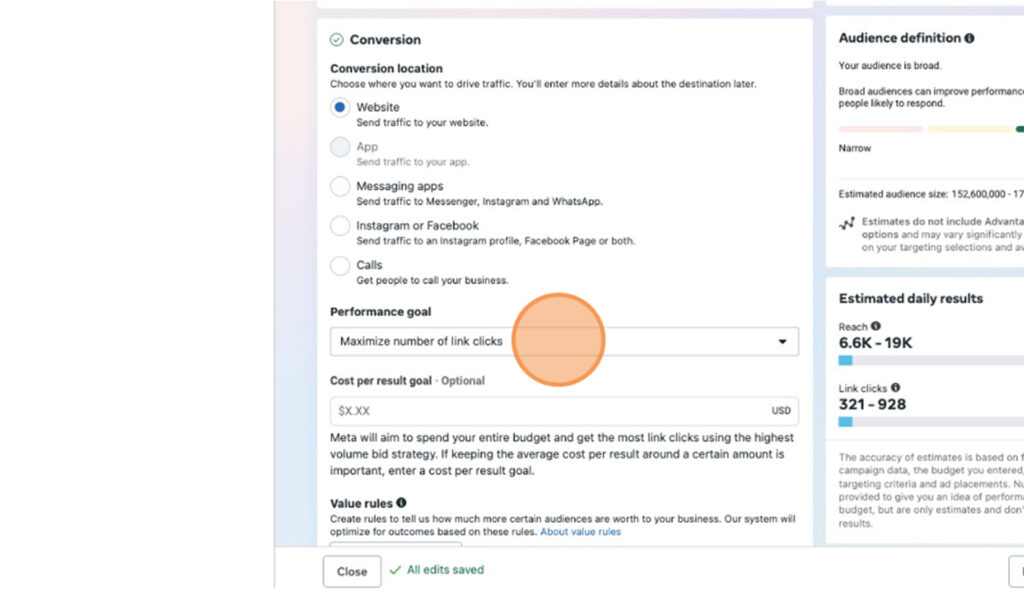Image resolution: width=1024 pixels, height=589 pixels.
Task: Click the Reach estimate progress bar
Action: tap(930, 360)
